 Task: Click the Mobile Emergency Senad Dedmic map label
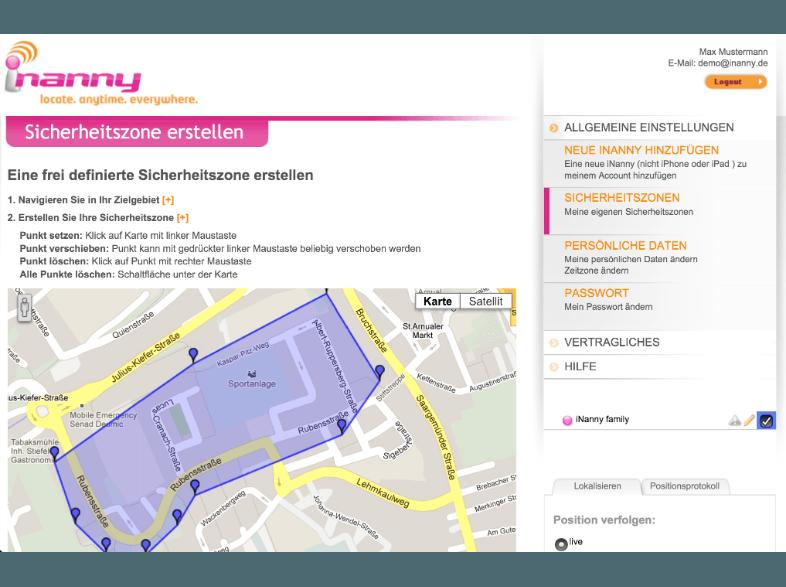102,420
